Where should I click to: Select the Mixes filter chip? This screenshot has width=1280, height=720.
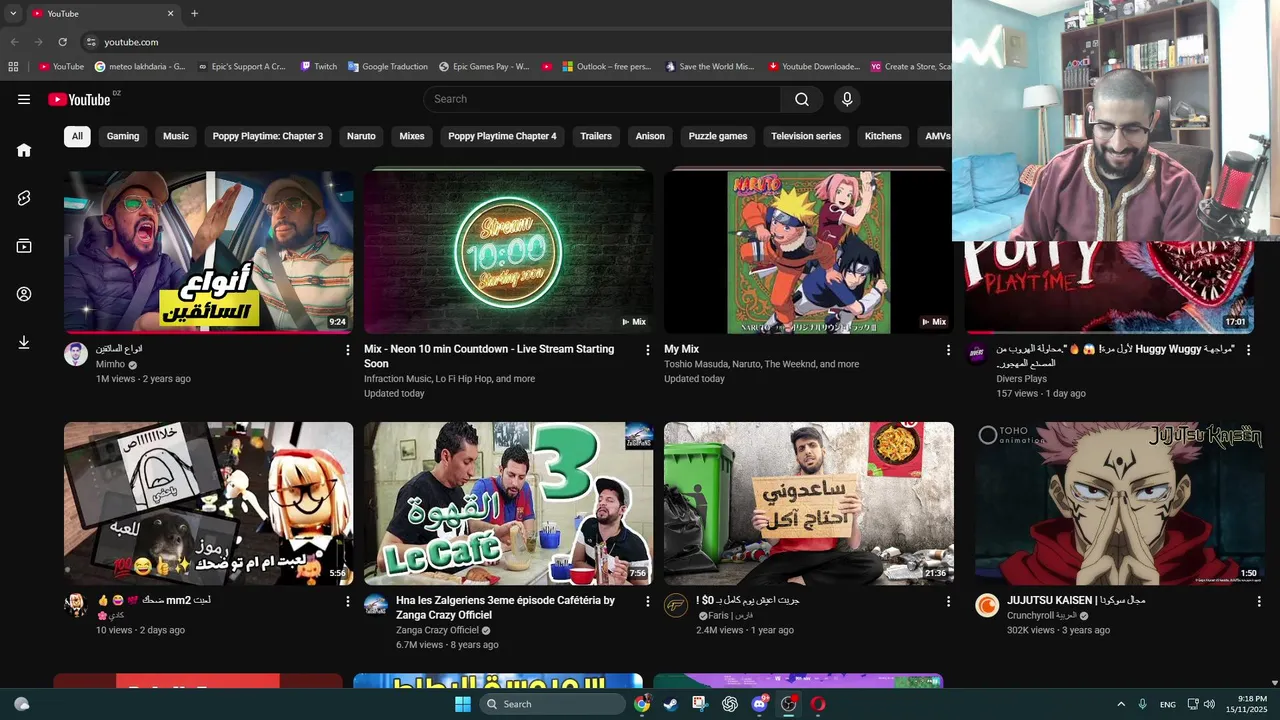tap(412, 136)
